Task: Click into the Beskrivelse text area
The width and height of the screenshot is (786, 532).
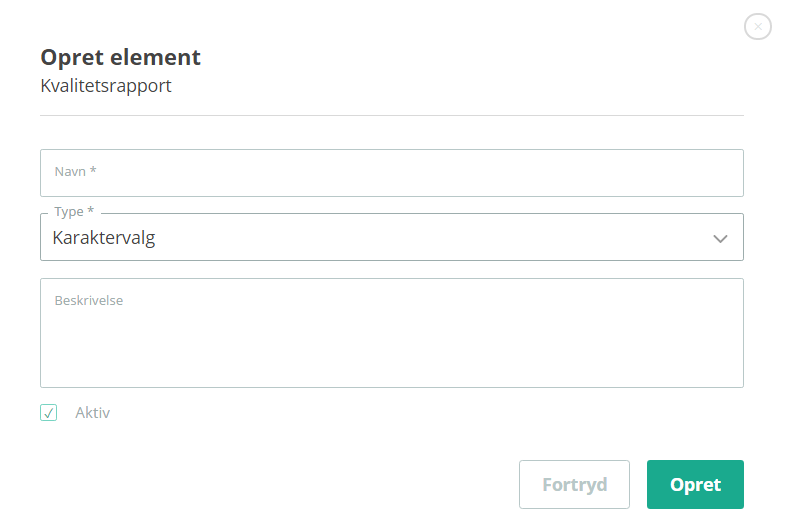Action: [391, 333]
